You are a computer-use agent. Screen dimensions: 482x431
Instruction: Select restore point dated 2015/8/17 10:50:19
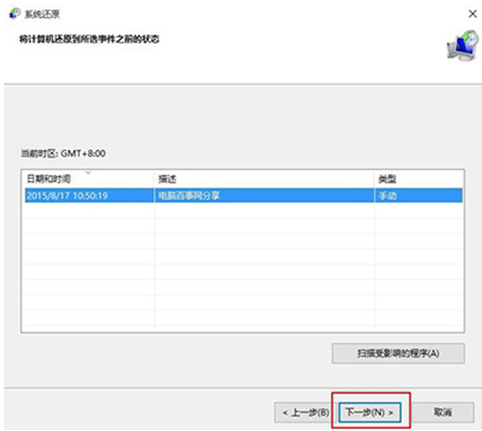pos(243,196)
